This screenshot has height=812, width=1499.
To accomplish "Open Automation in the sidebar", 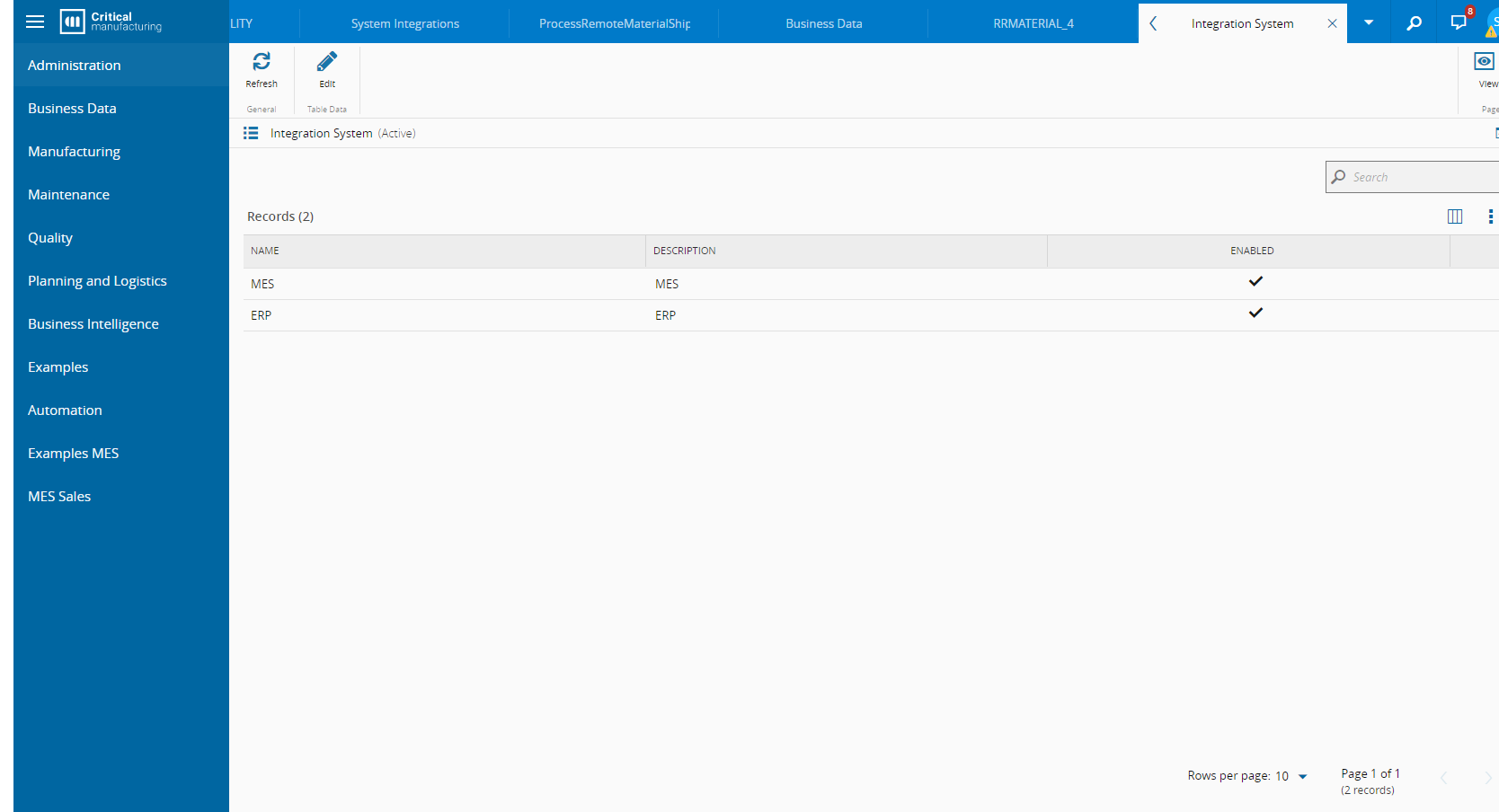I will (x=121, y=410).
